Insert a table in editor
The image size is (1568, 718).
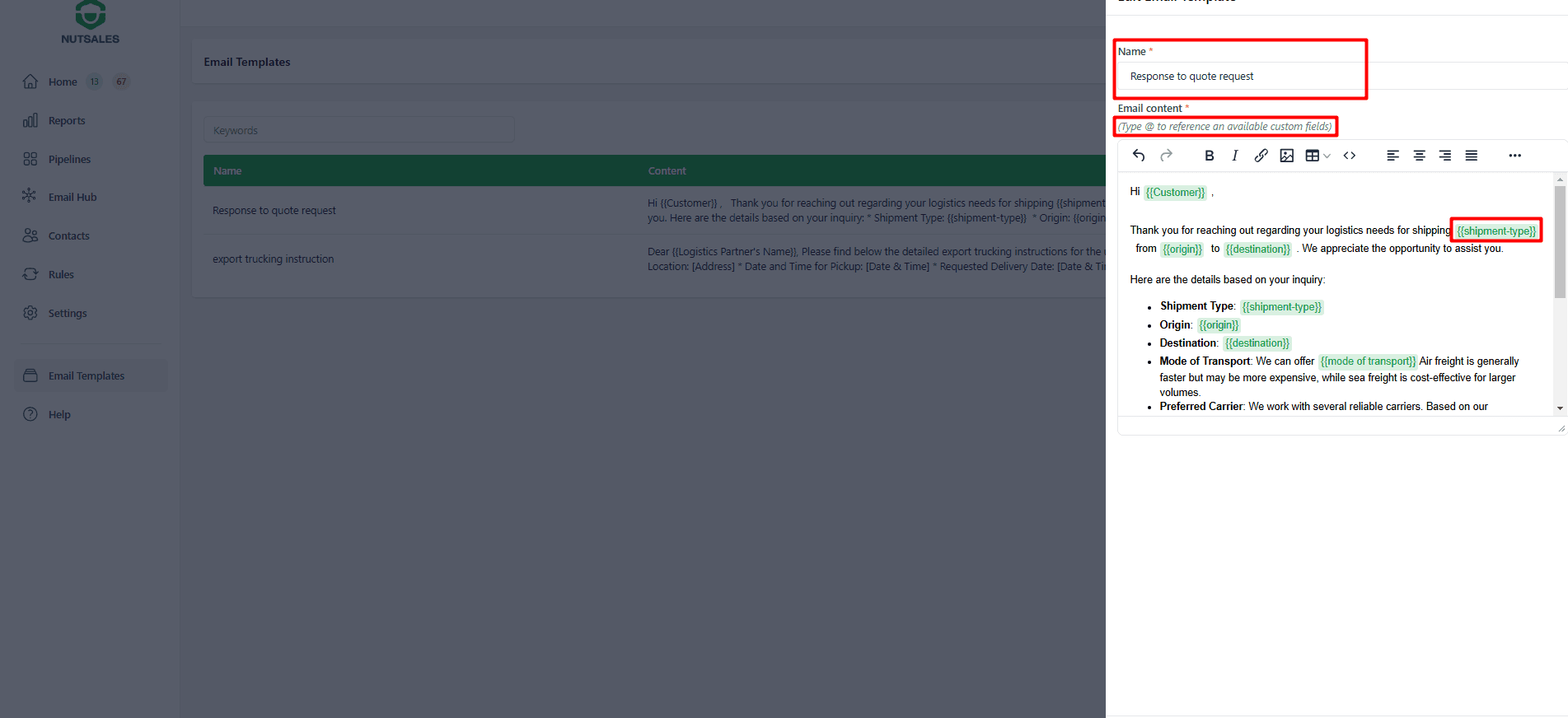pyautogui.click(x=1313, y=156)
